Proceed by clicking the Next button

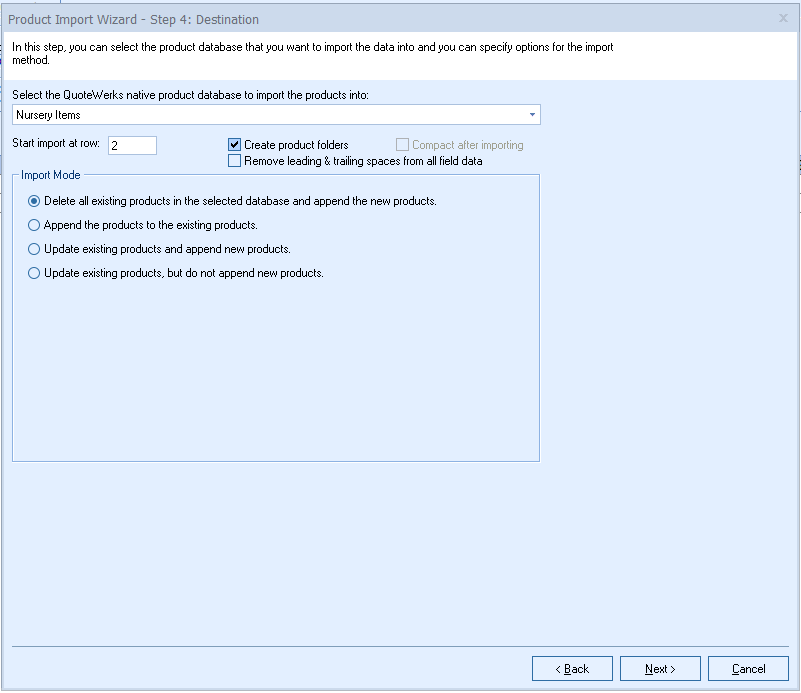click(660, 669)
